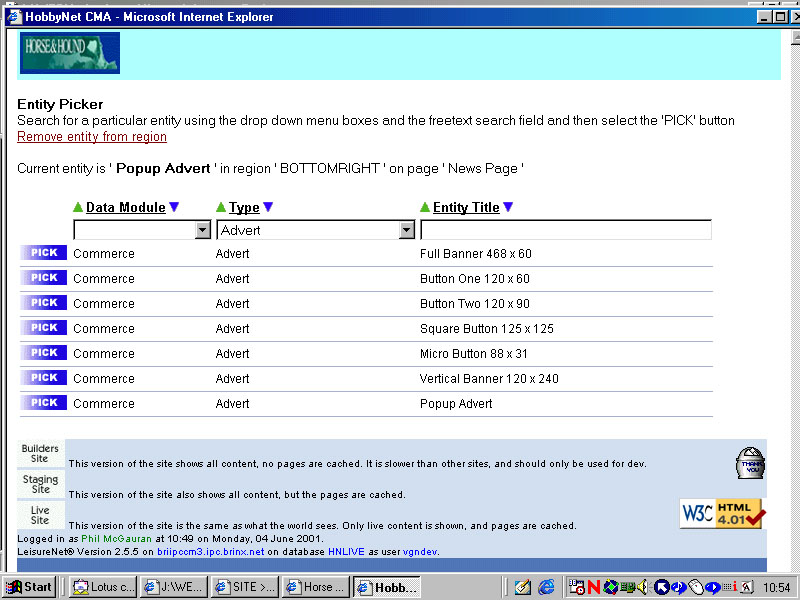800x600 pixels.
Task: Open the Windows Start menu
Action: [x=29, y=587]
